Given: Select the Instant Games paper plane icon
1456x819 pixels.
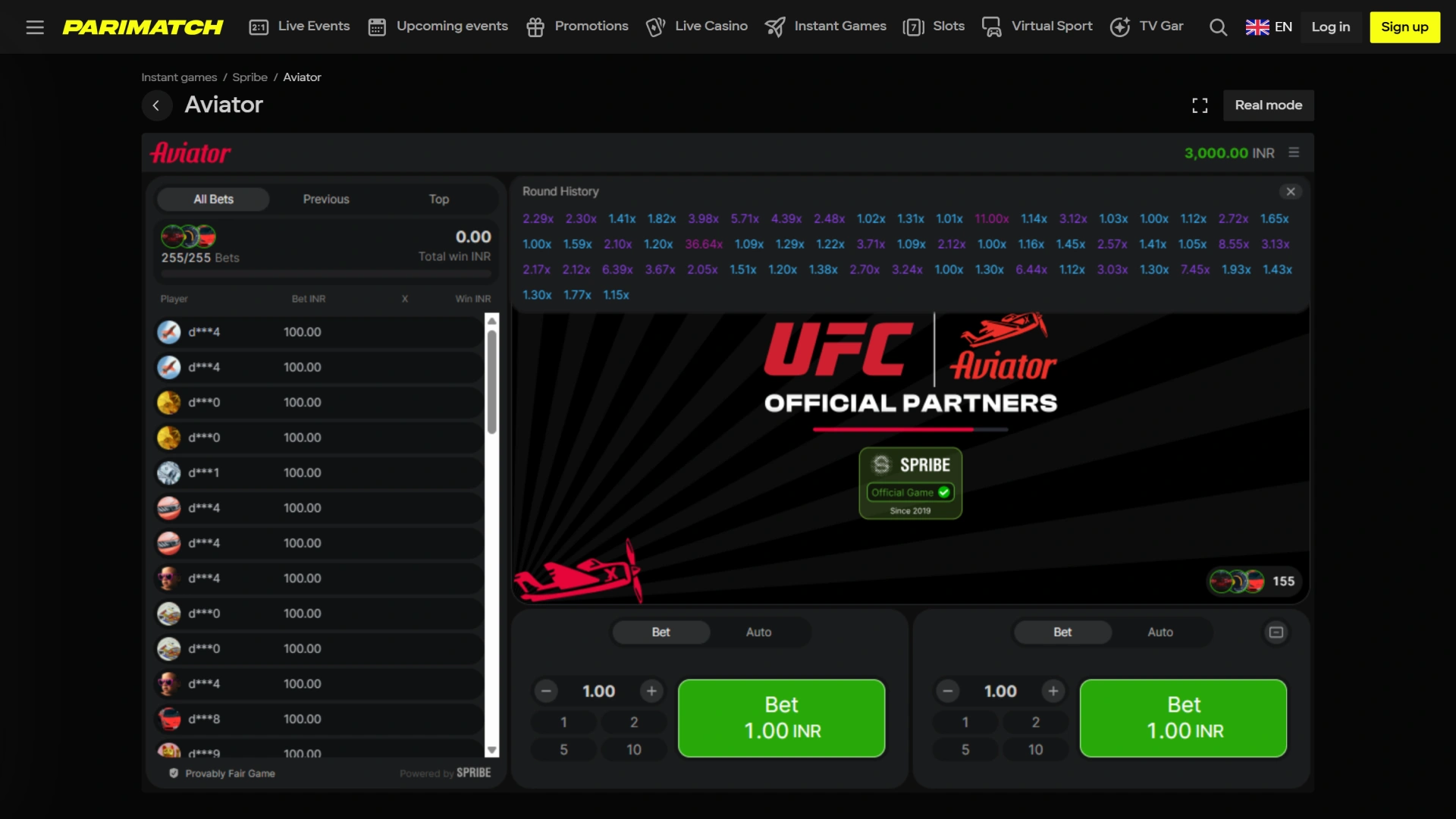Looking at the screenshot, I should coord(775,27).
